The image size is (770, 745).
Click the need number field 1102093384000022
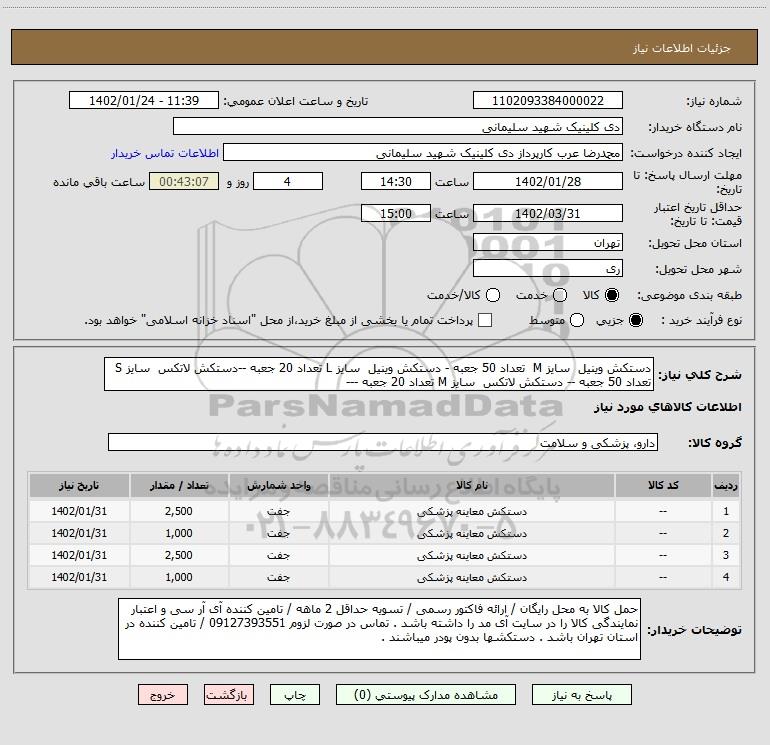(x=548, y=101)
